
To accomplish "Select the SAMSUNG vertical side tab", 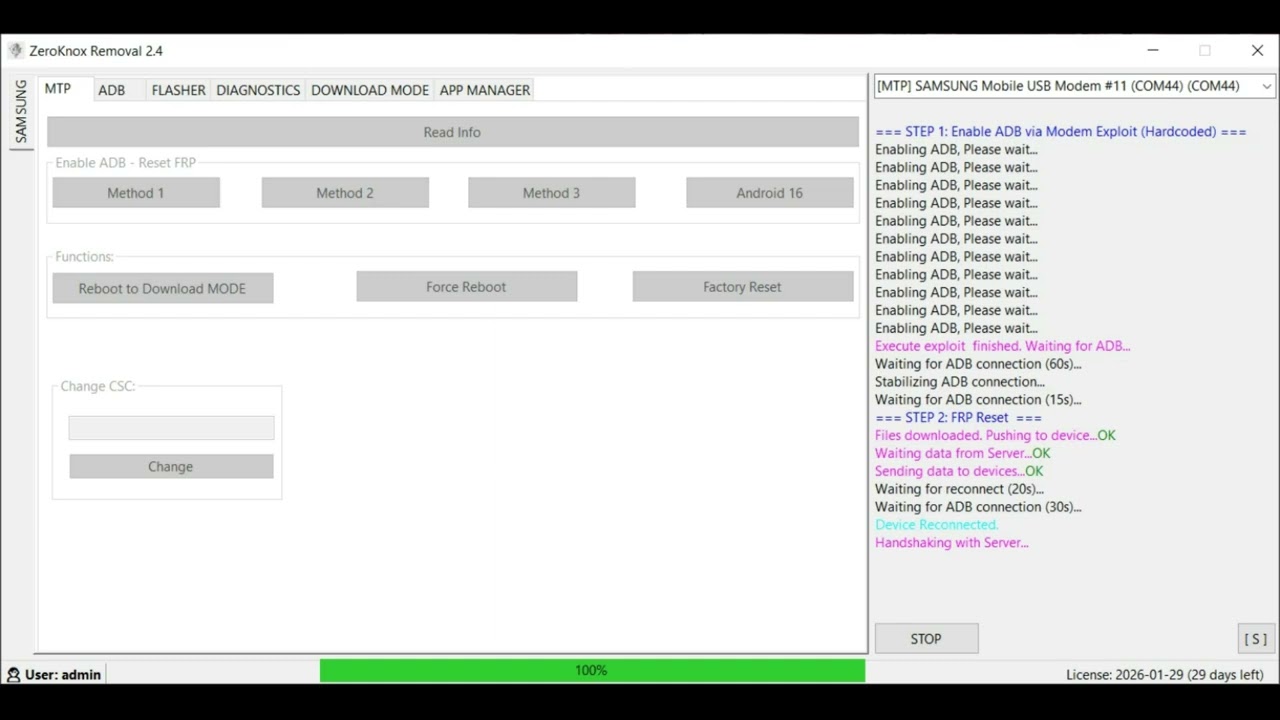I will click(x=20, y=111).
